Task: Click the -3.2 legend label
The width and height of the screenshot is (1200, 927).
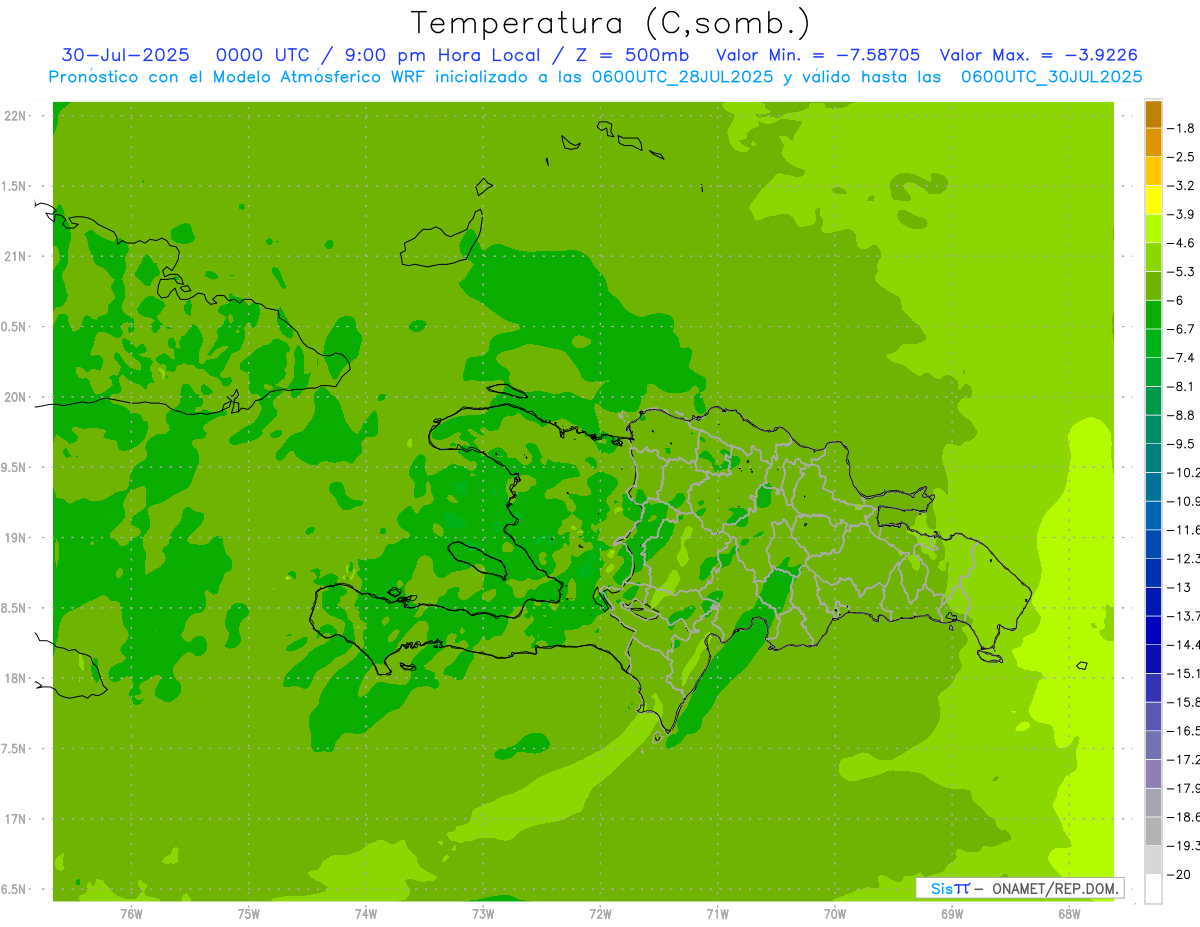Action: 1183,186
